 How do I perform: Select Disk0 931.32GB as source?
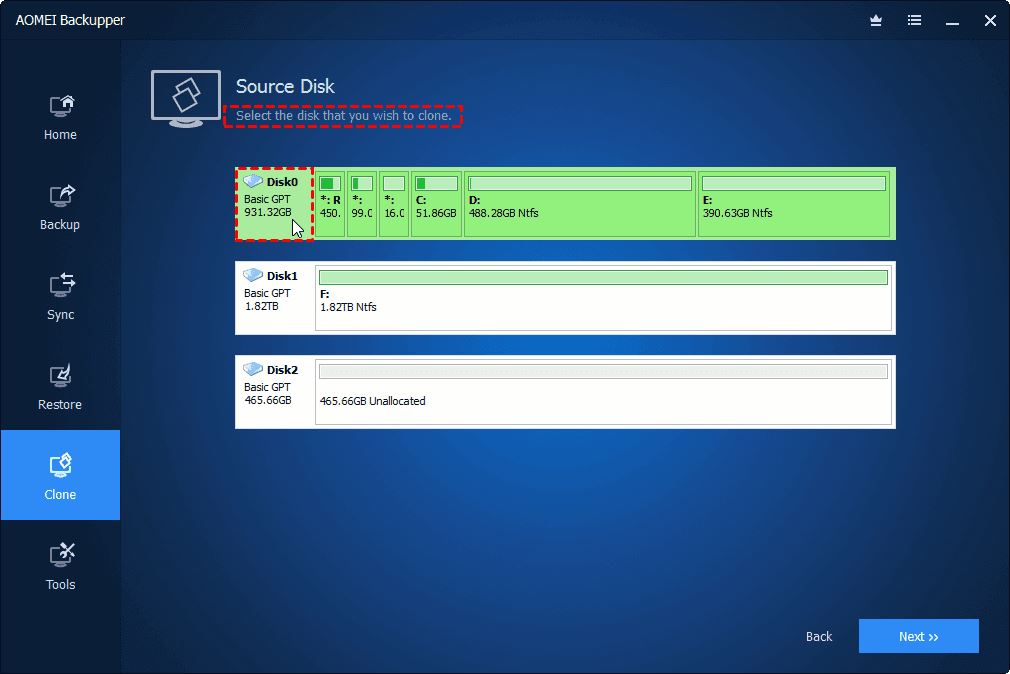tap(274, 204)
